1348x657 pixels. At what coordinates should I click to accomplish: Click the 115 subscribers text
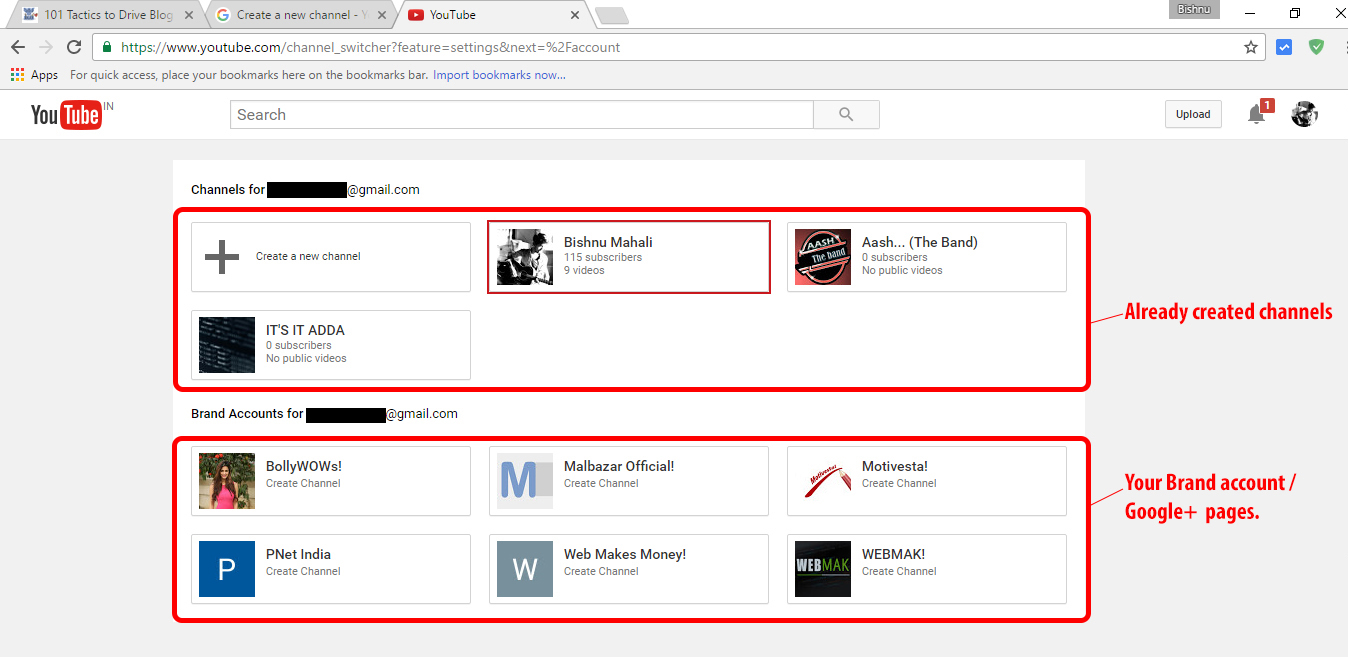point(603,257)
